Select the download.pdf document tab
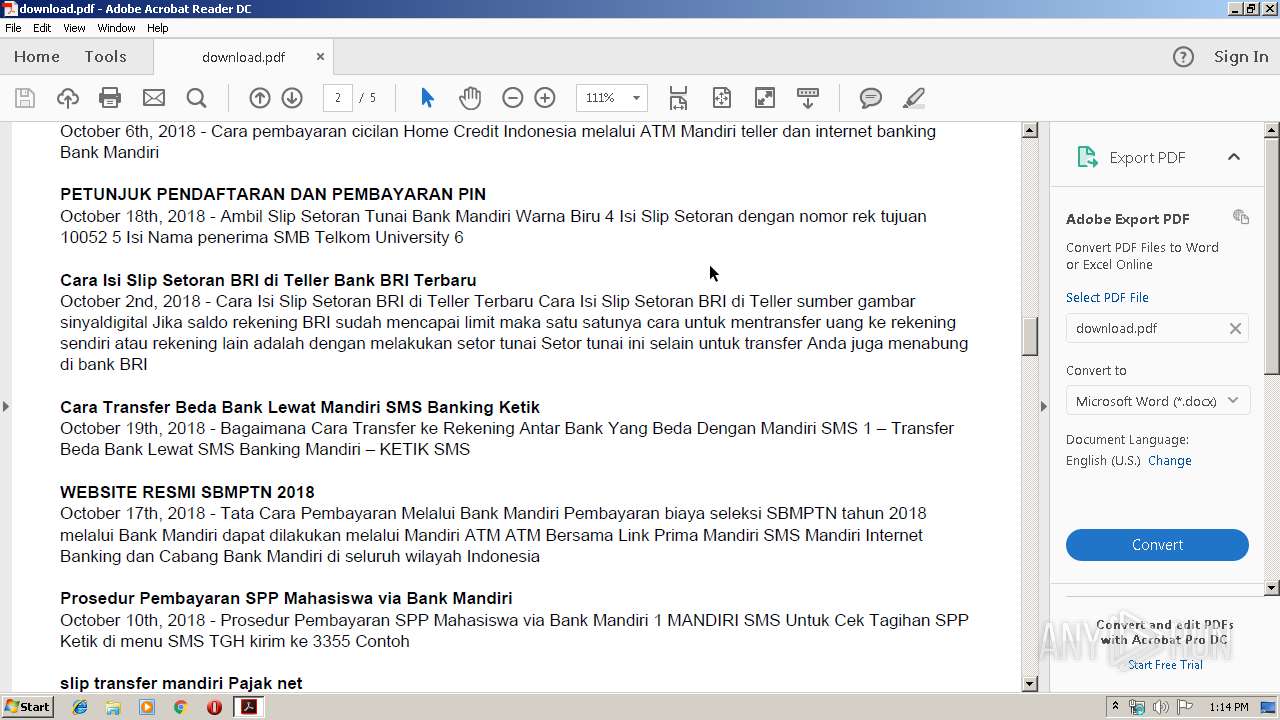 (x=243, y=57)
